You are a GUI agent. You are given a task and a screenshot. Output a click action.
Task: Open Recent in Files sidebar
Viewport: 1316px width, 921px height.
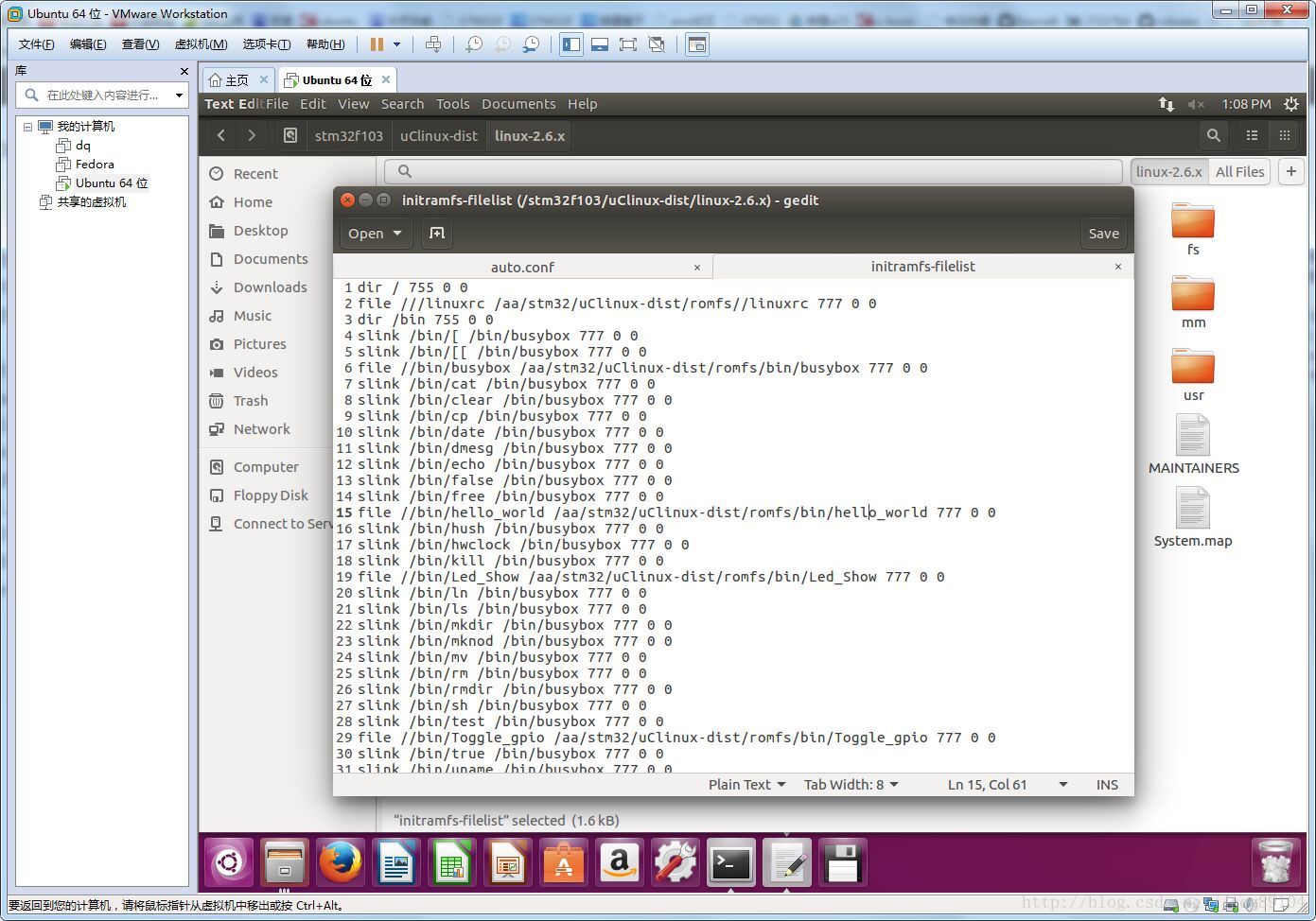[255, 174]
